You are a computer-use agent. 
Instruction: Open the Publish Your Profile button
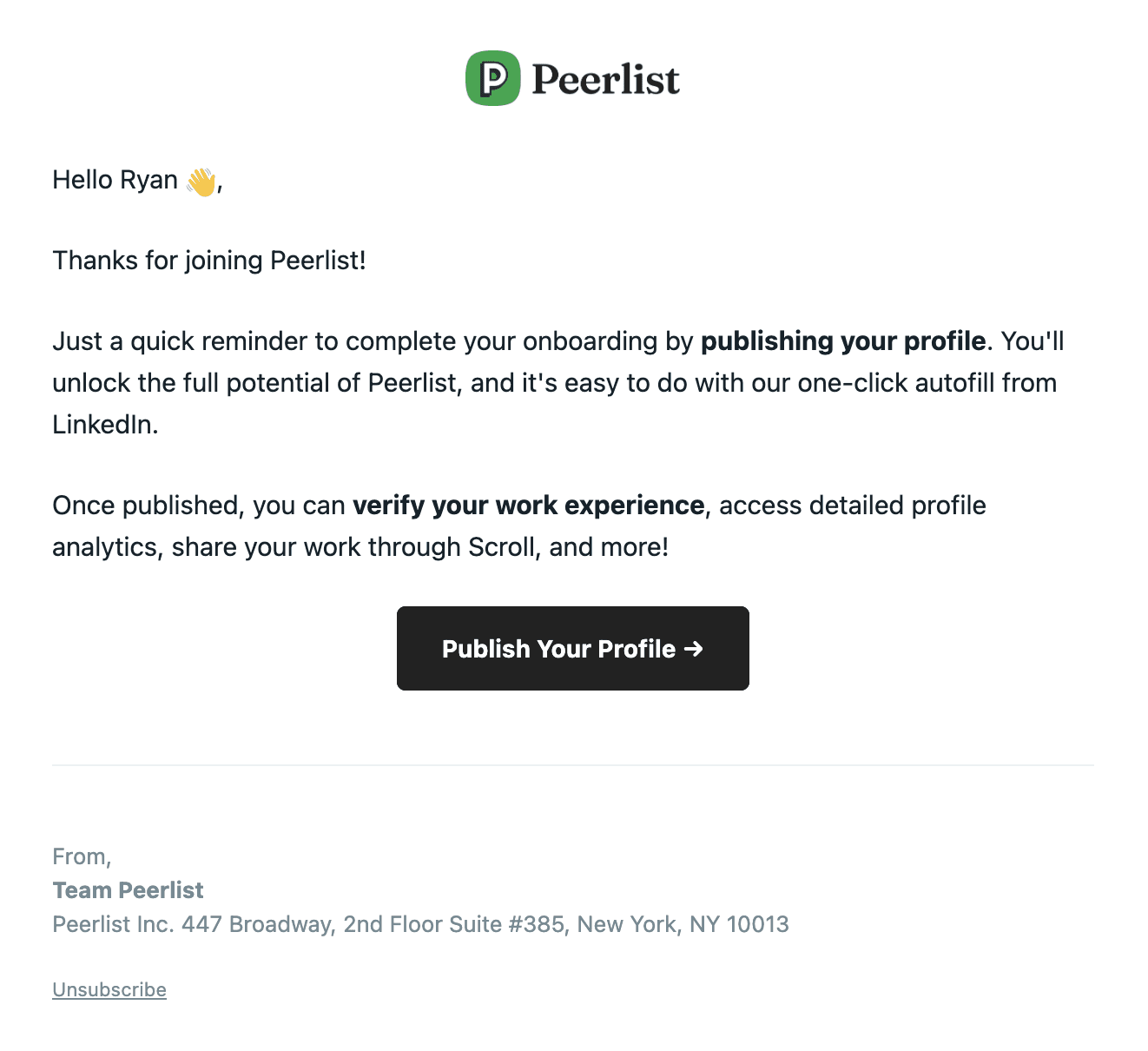[x=573, y=648]
